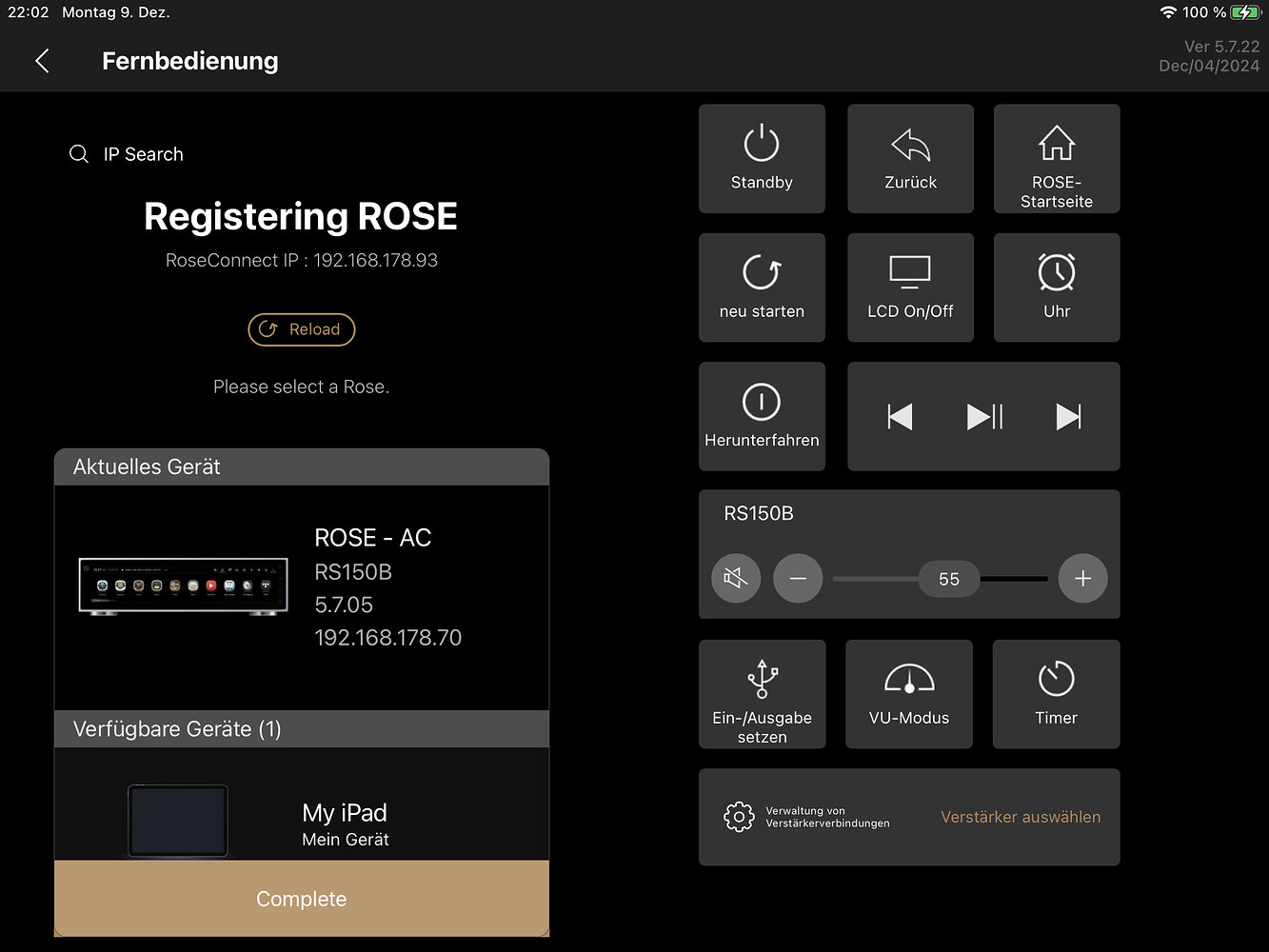
Task: Increase volume with plus button
Action: coord(1082,578)
